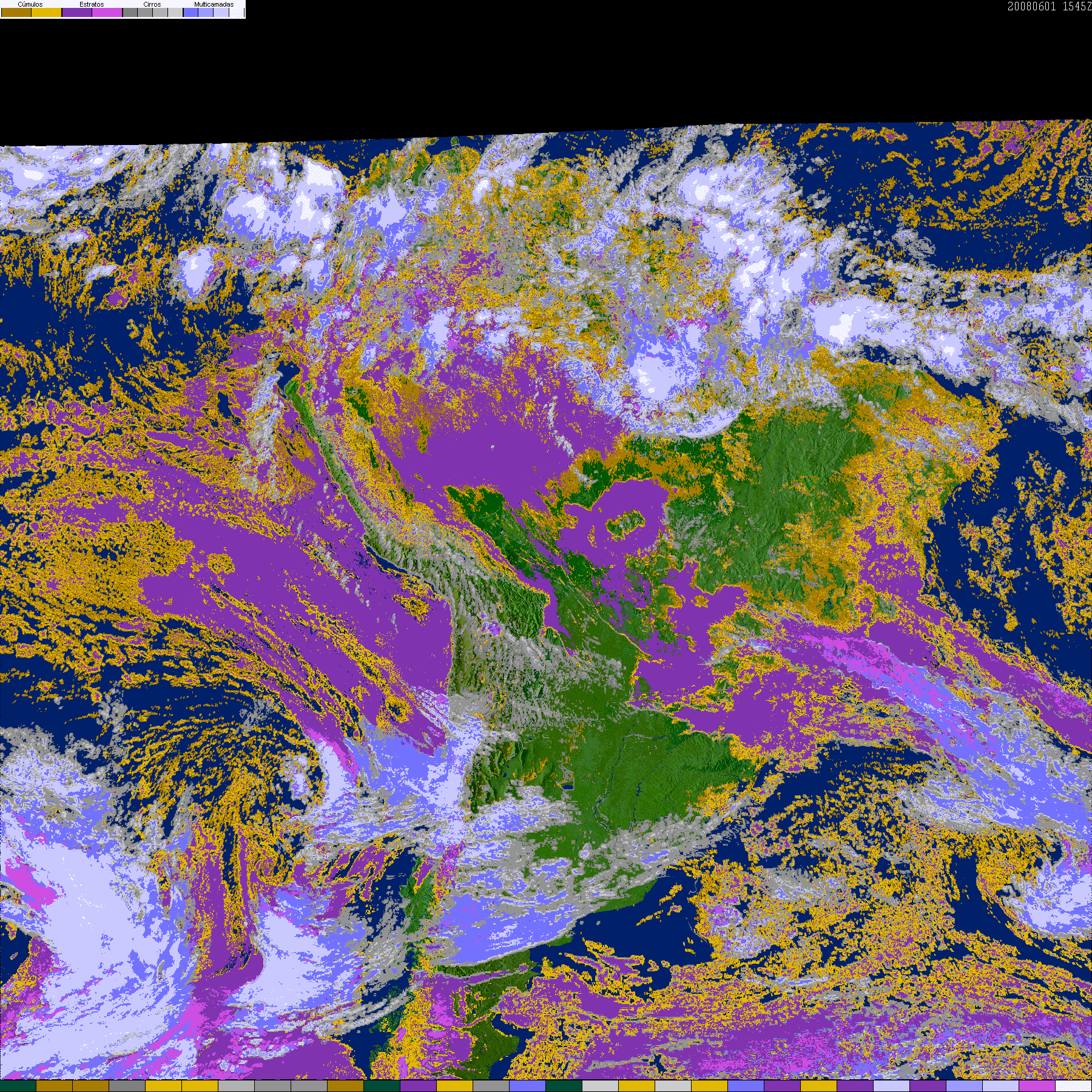Click the saturated blue Multicamadas legend swatch
Image resolution: width=1092 pixels, height=1092 pixels.
click(190, 12)
